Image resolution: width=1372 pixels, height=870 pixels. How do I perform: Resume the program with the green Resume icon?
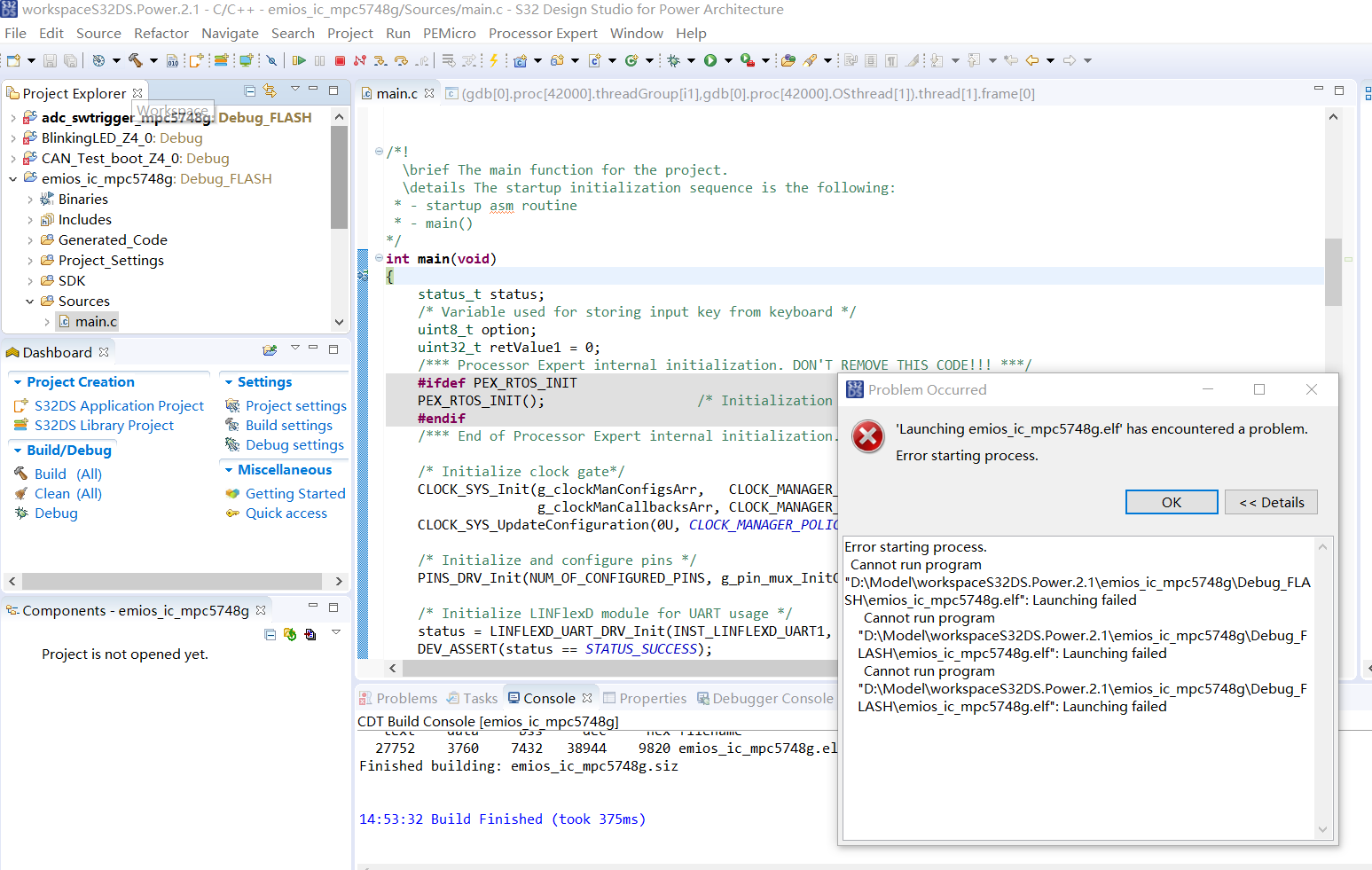pos(299,60)
